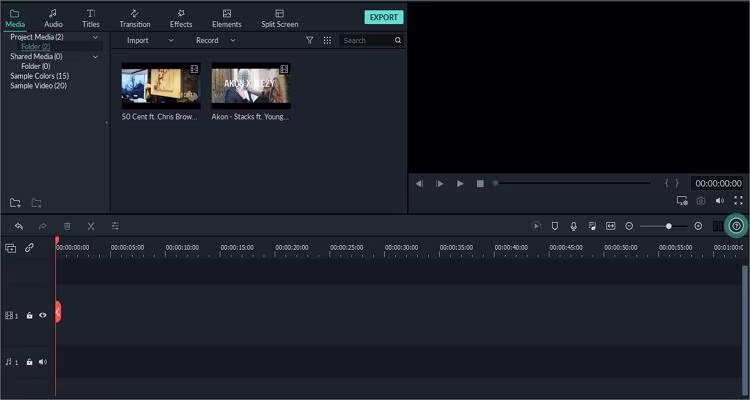Click the render preview icon

pyautogui.click(x=536, y=226)
